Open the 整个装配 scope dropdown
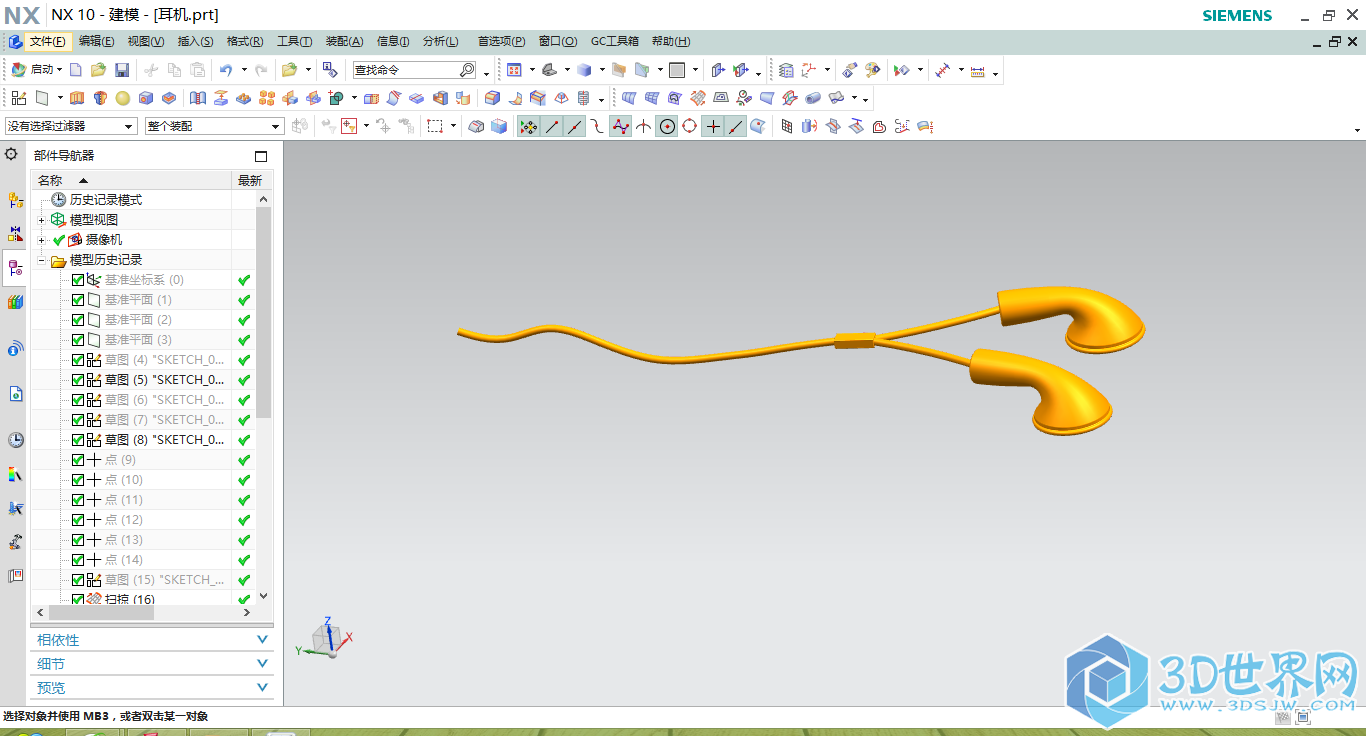Screen dimensions: 1366x736 215,126
